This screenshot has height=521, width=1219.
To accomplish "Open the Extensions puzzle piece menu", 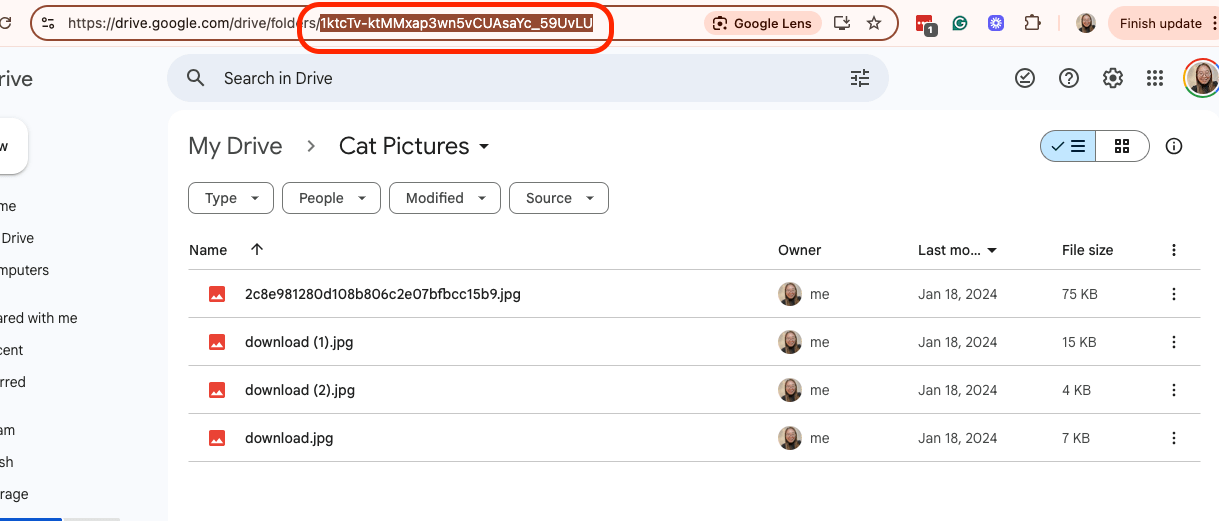I will coord(1032,23).
